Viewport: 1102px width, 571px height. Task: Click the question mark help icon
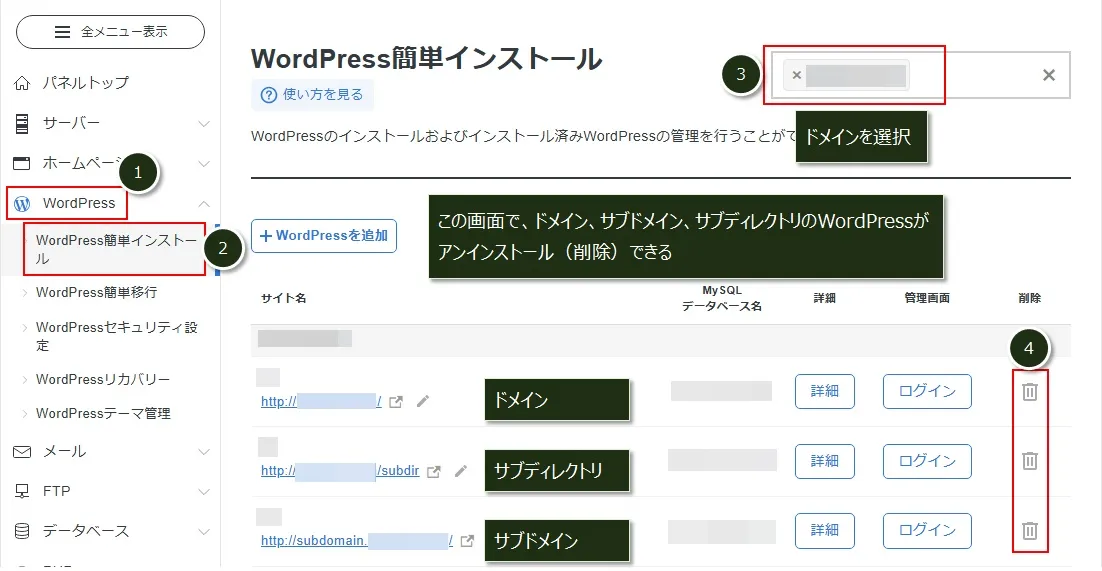pyautogui.click(x=268, y=95)
